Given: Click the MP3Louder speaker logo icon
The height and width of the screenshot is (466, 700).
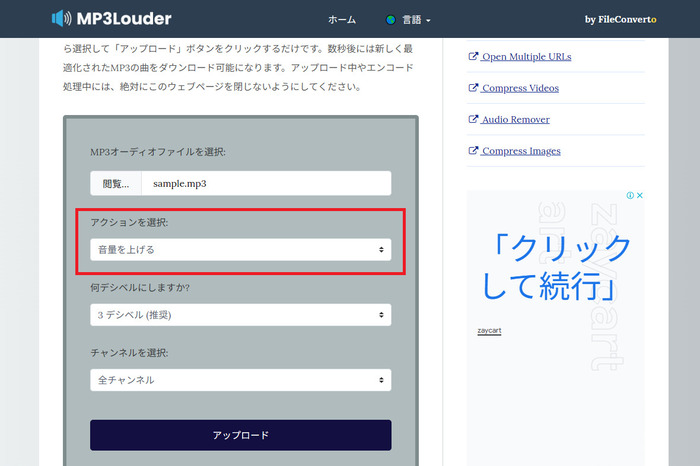Looking at the screenshot, I should tap(61, 19).
